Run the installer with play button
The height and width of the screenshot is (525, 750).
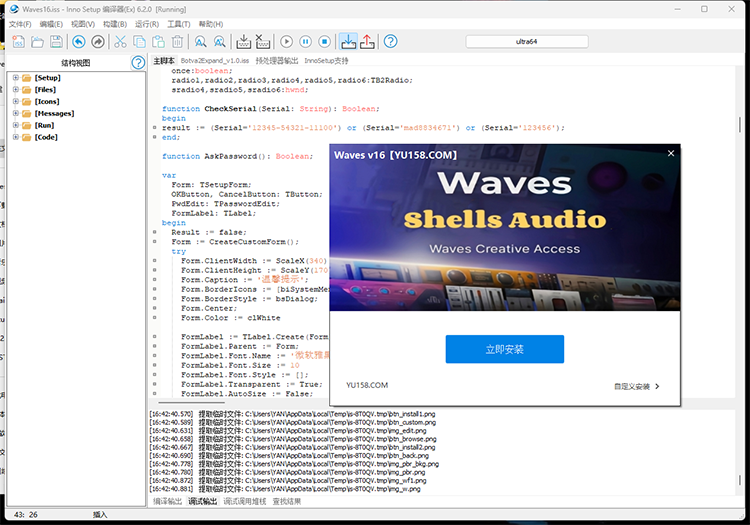point(287,42)
